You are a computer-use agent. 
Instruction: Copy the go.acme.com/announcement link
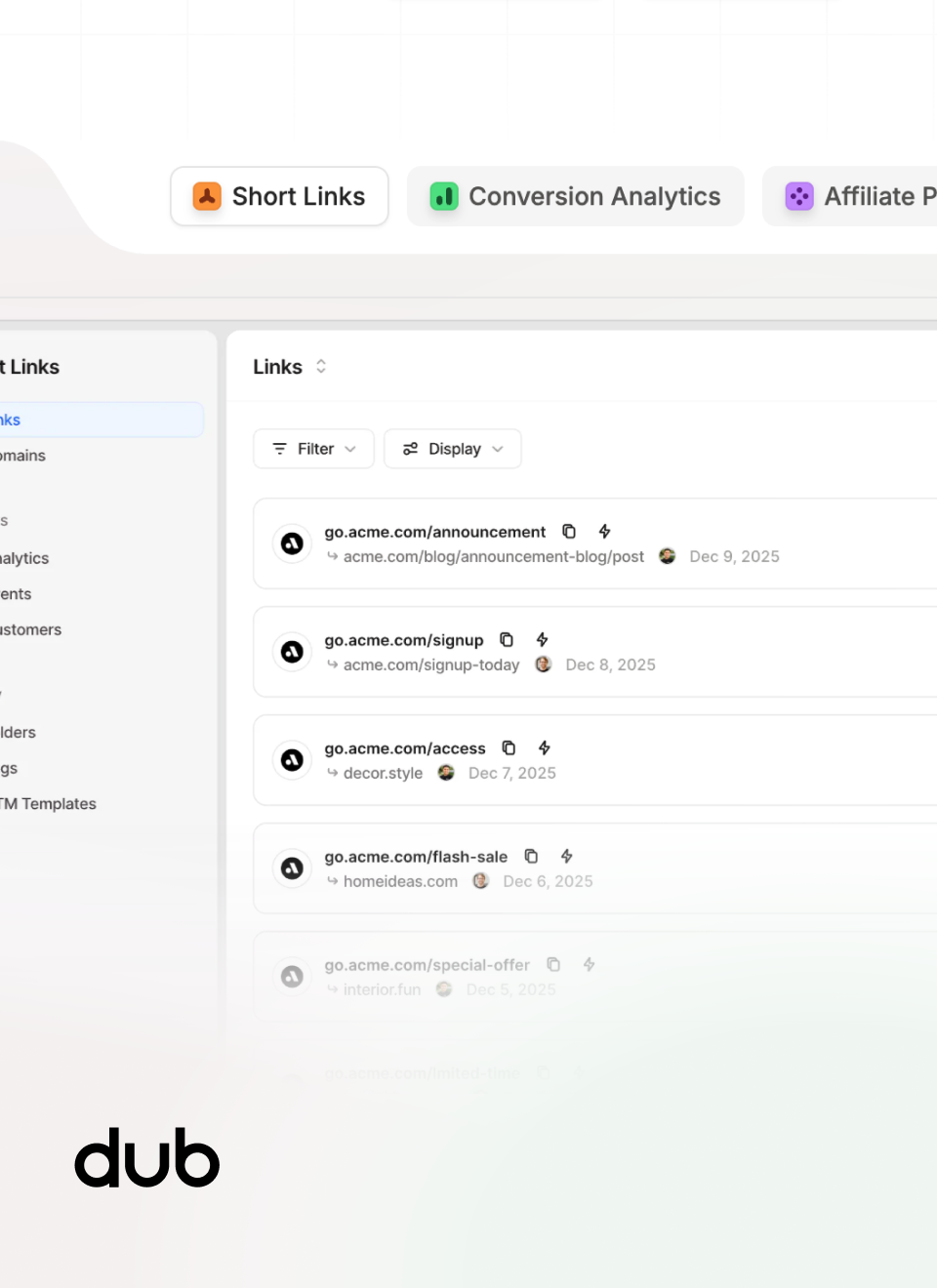pos(569,532)
